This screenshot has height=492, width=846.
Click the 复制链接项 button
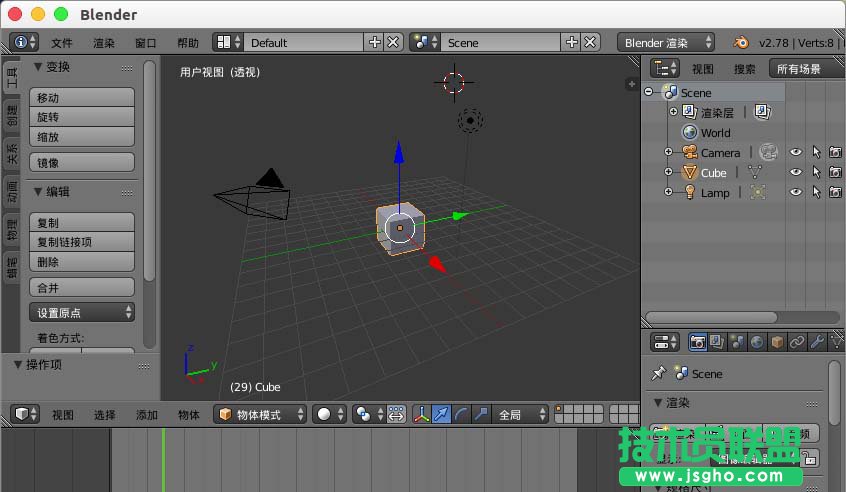tap(82, 242)
